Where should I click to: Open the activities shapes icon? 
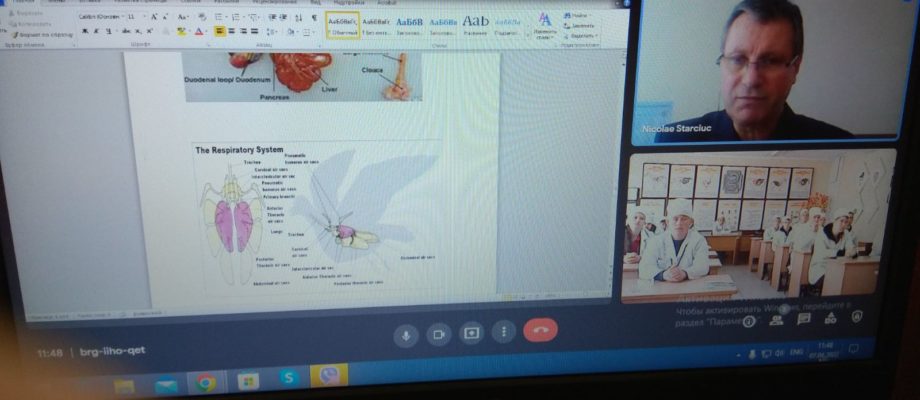[830, 318]
